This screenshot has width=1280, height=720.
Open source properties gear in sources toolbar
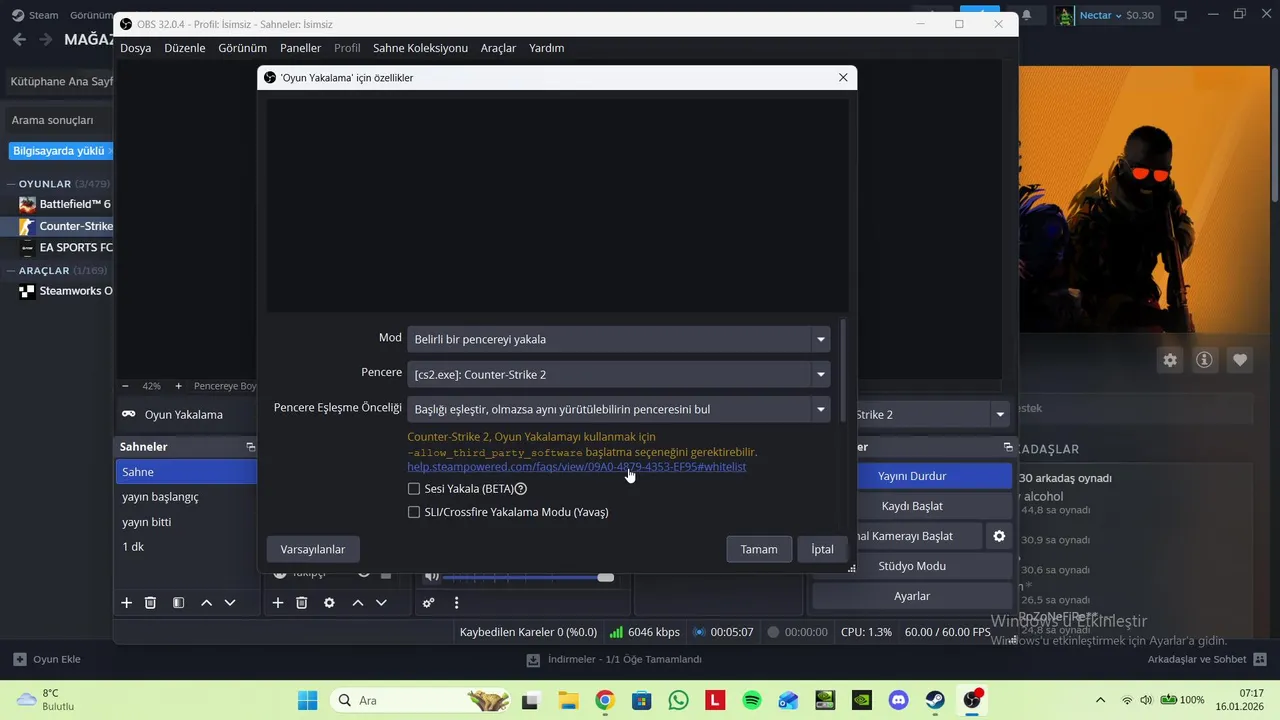point(329,603)
